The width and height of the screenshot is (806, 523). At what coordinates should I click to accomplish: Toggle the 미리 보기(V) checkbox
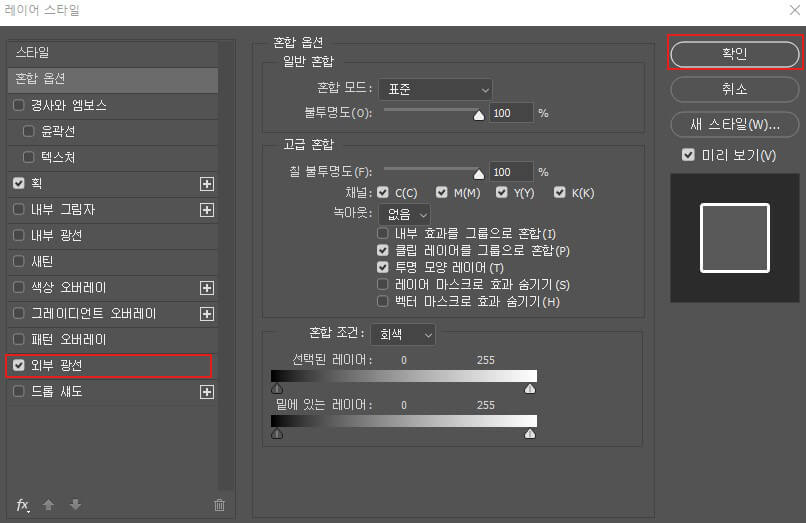coord(688,155)
